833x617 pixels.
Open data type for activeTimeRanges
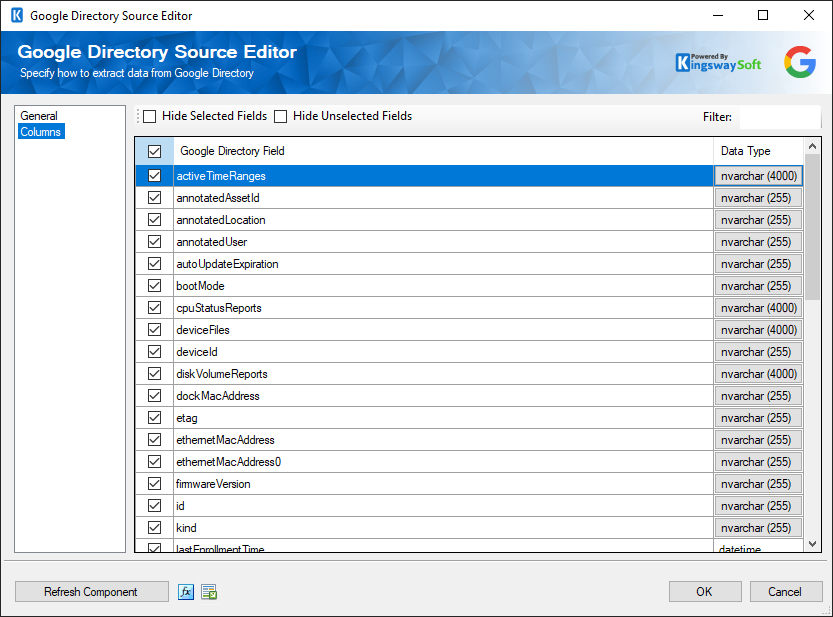(758, 176)
